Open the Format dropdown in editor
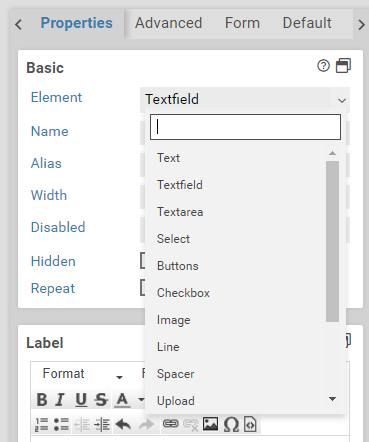369x442 pixels. 83,374
